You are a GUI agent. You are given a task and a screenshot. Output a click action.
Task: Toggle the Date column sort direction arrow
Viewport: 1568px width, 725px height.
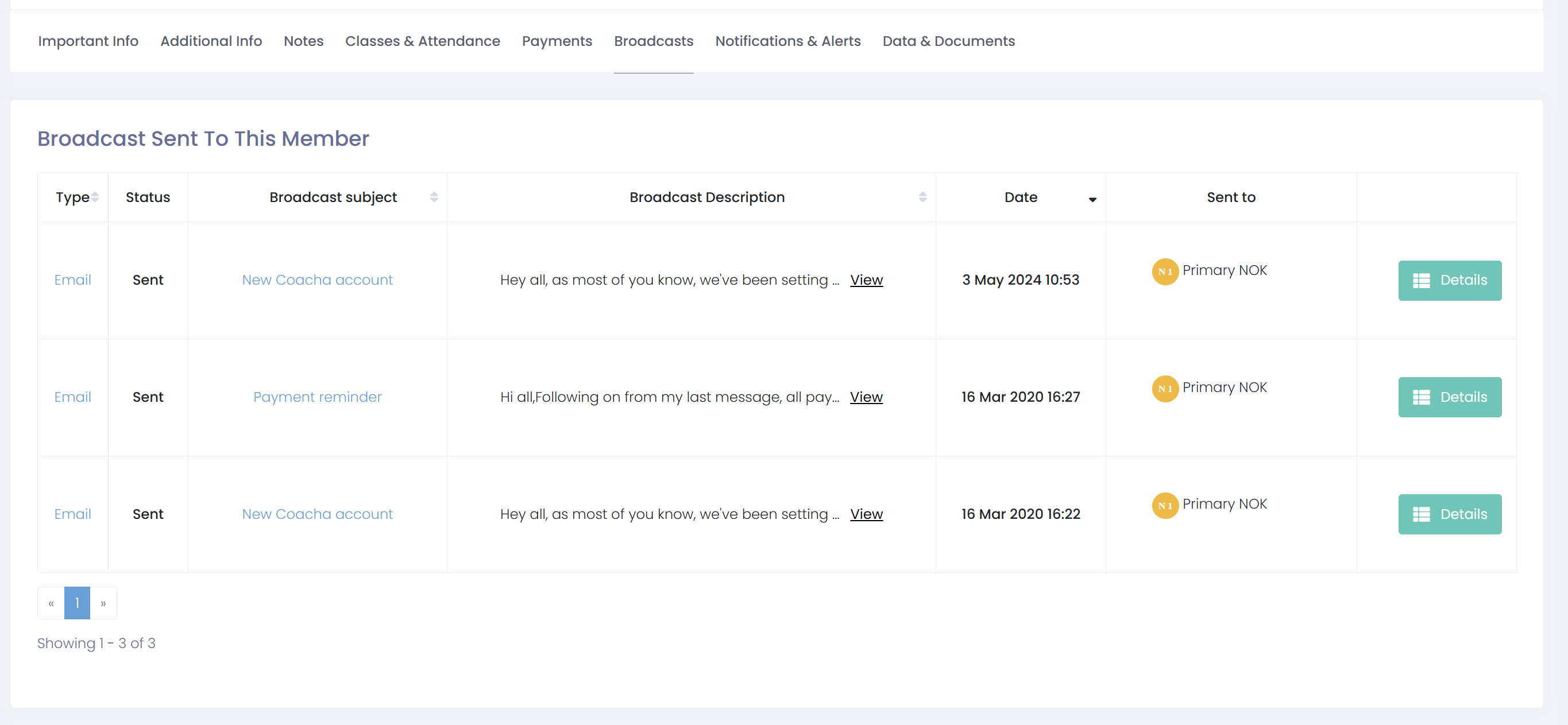pyautogui.click(x=1092, y=200)
